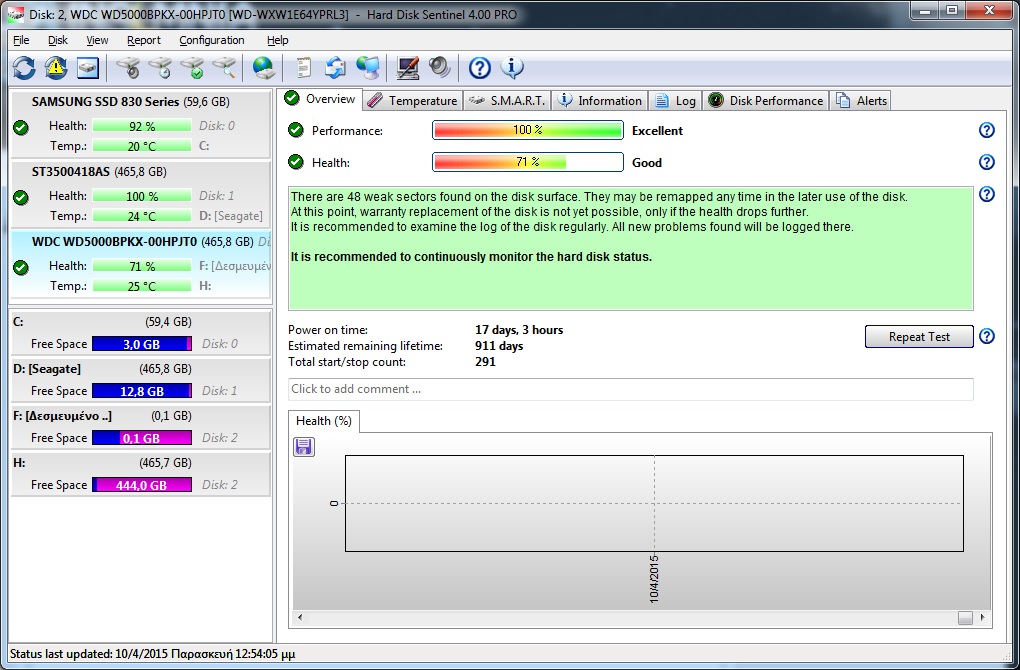
Task: Click the 'Status last updated' status bar text
Action: [152, 654]
